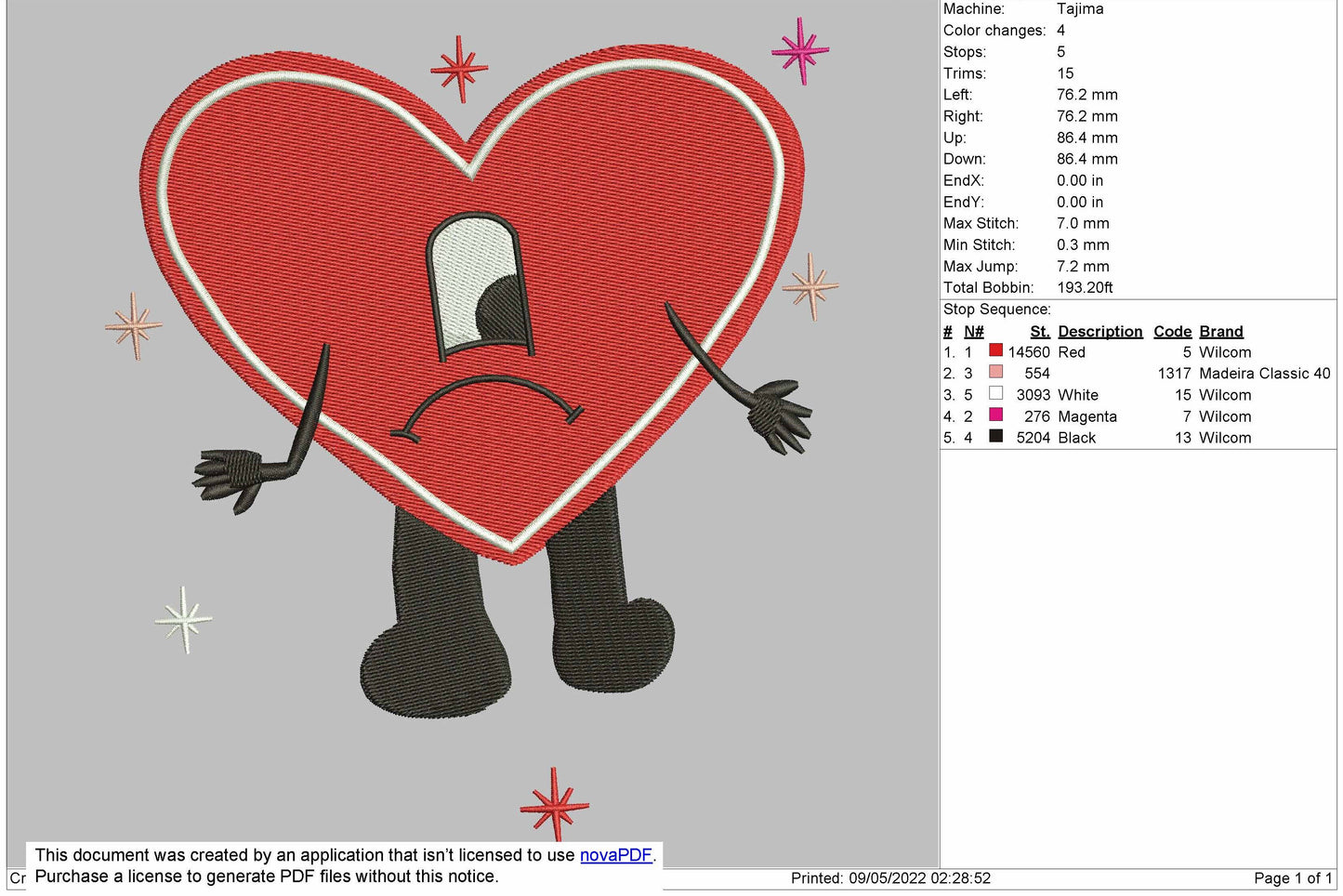Click the St. column header
This screenshot has width=1343, height=896.
[x=1039, y=332]
